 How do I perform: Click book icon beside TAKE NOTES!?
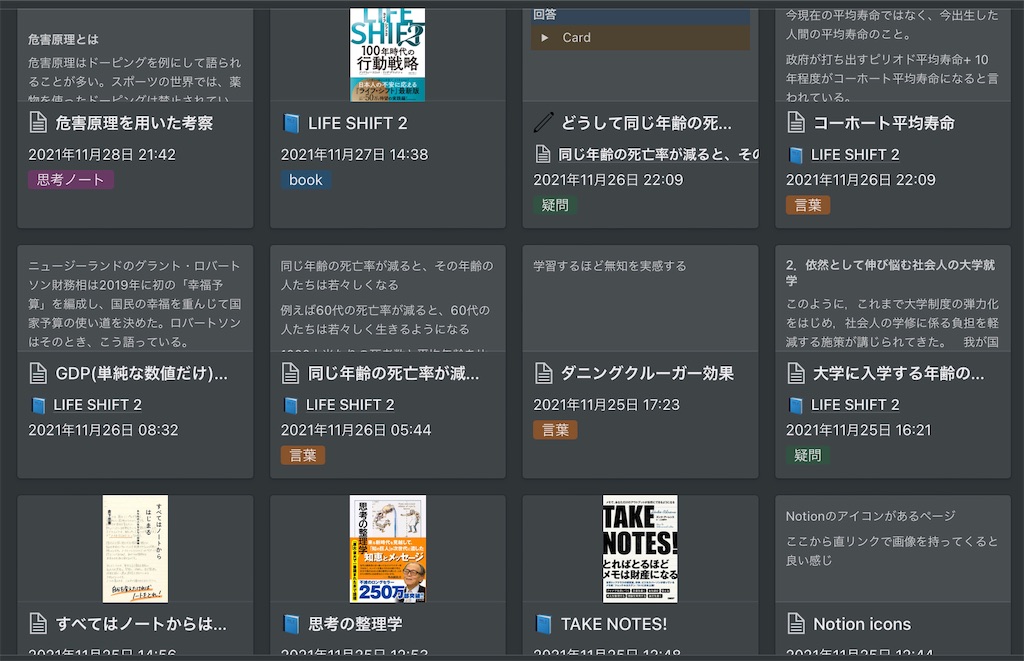pyautogui.click(x=543, y=624)
